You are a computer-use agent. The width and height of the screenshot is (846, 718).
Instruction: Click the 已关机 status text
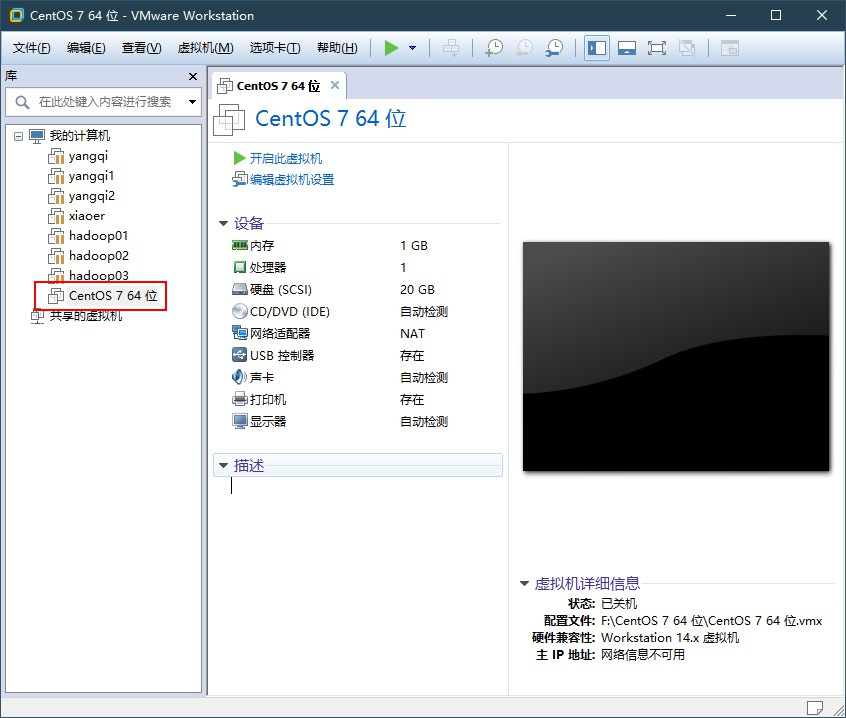click(x=619, y=603)
